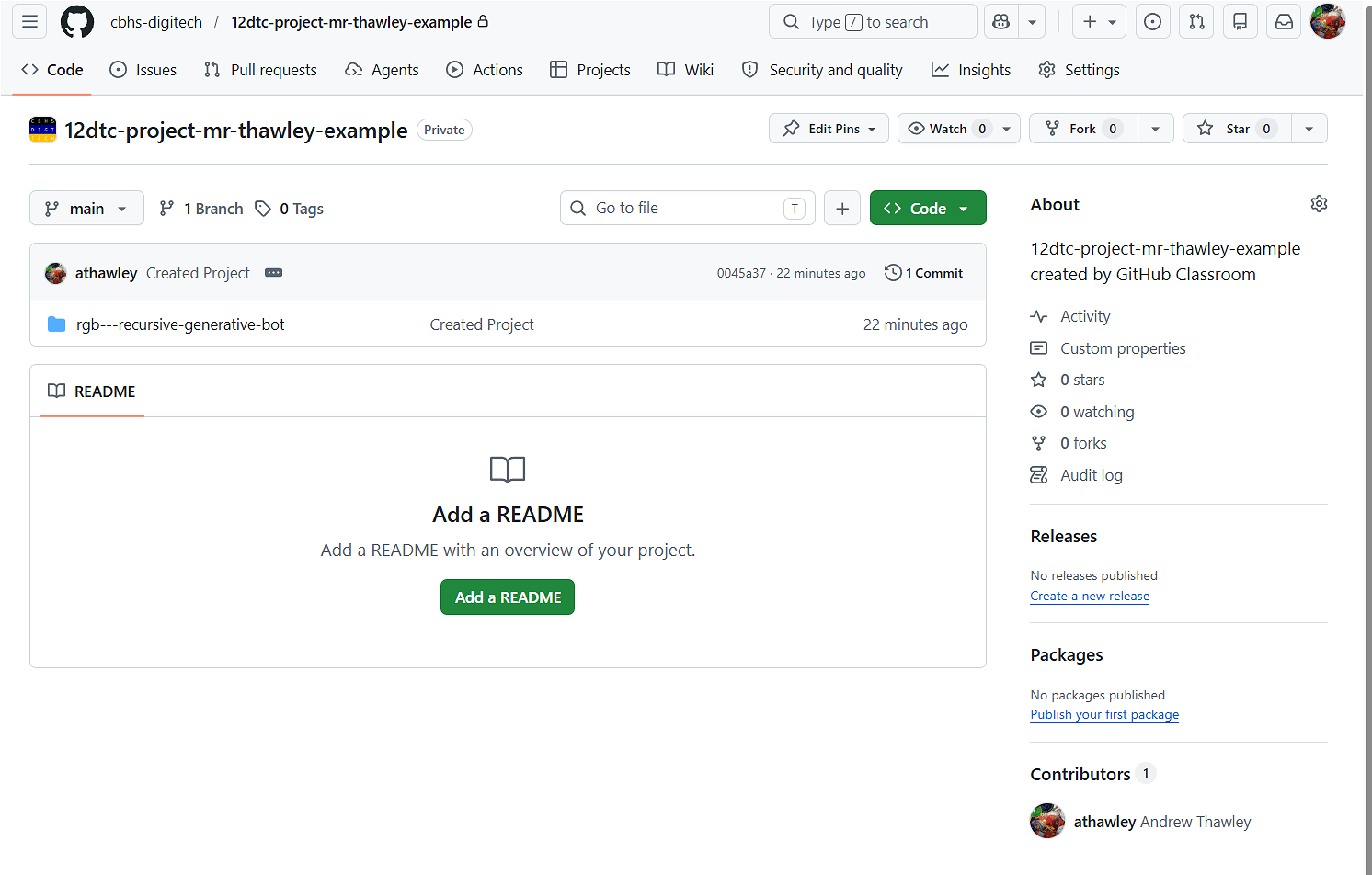
Task: Star the repository
Action: [x=1236, y=128]
